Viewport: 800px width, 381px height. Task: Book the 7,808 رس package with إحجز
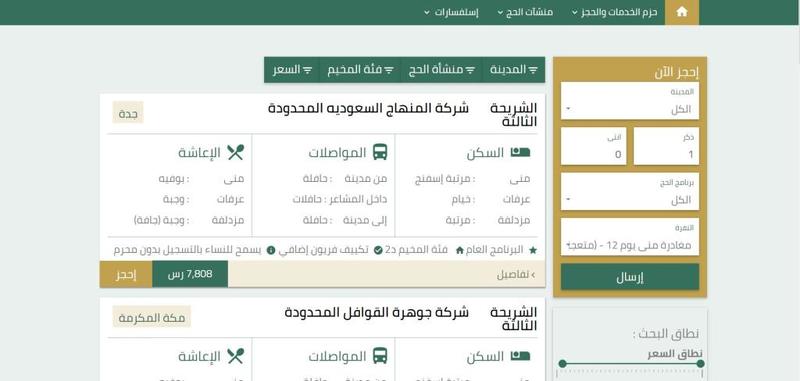126,274
